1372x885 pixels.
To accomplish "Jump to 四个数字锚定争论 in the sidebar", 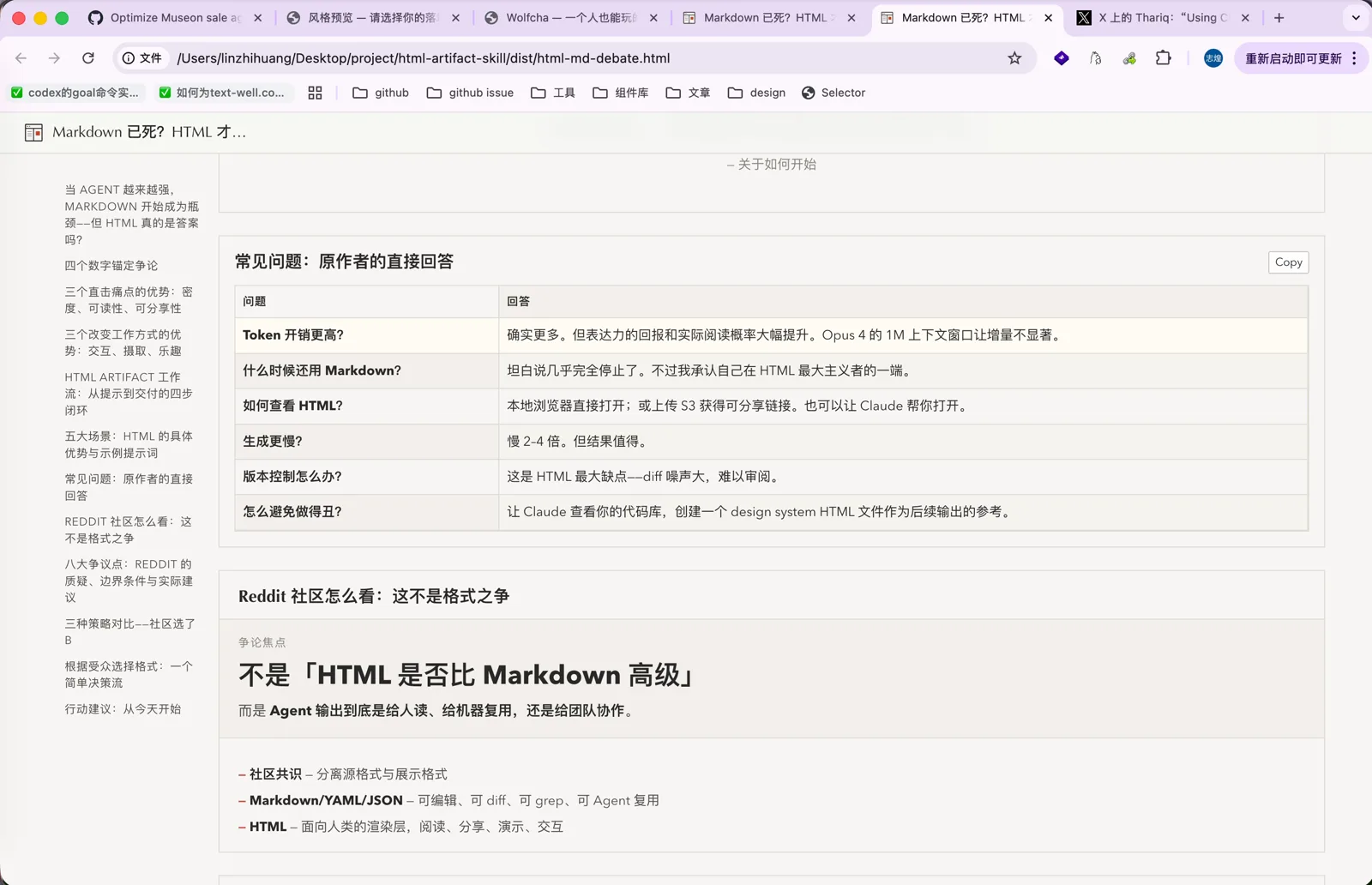I will click(111, 266).
